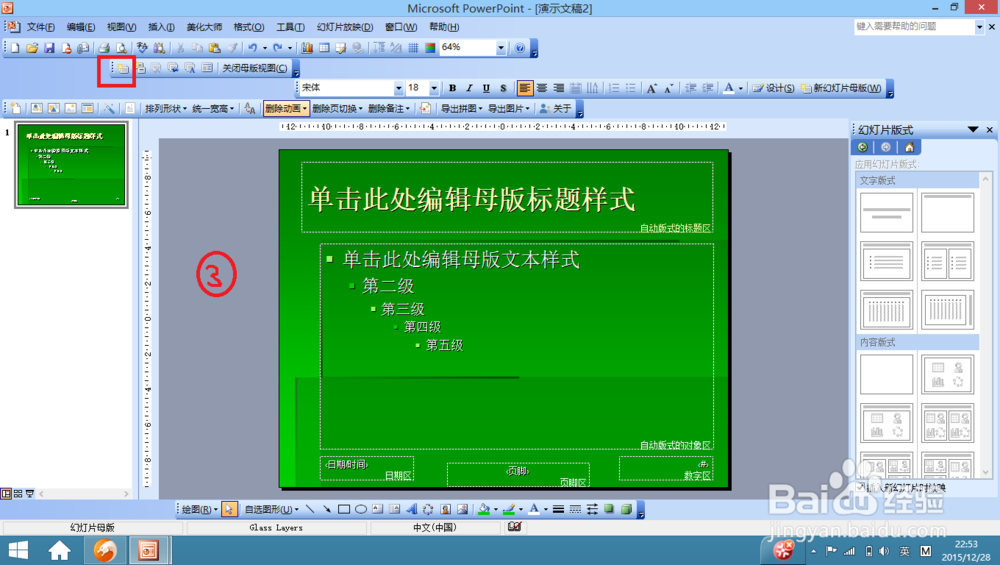Open the 插入(I) menu
The height and width of the screenshot is (565, 1000).
click(x=161, y=27)
